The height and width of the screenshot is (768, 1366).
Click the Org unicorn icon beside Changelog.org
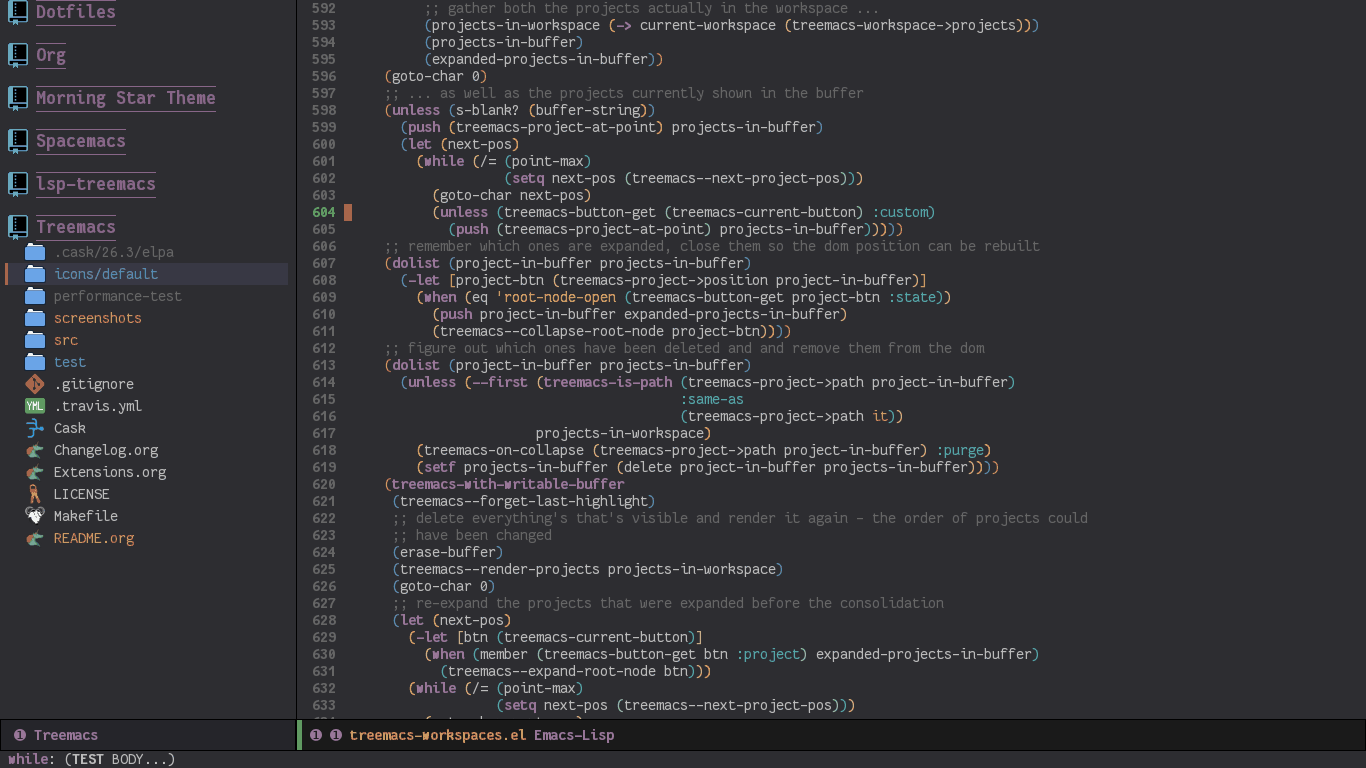(33, 450)
